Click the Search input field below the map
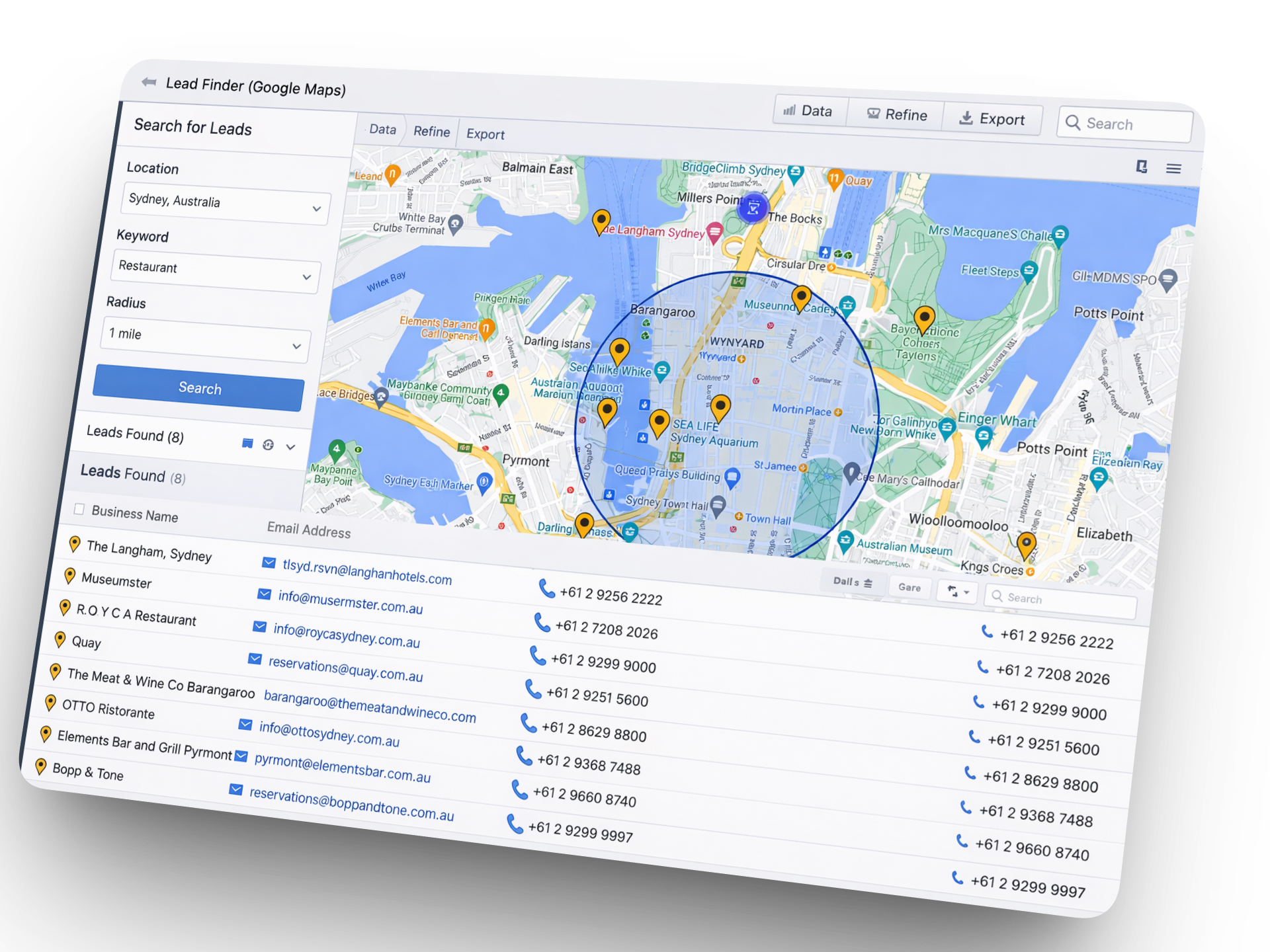Image resolution: width=1270 pixels, height=952 pixels. tap(1060, 598)
